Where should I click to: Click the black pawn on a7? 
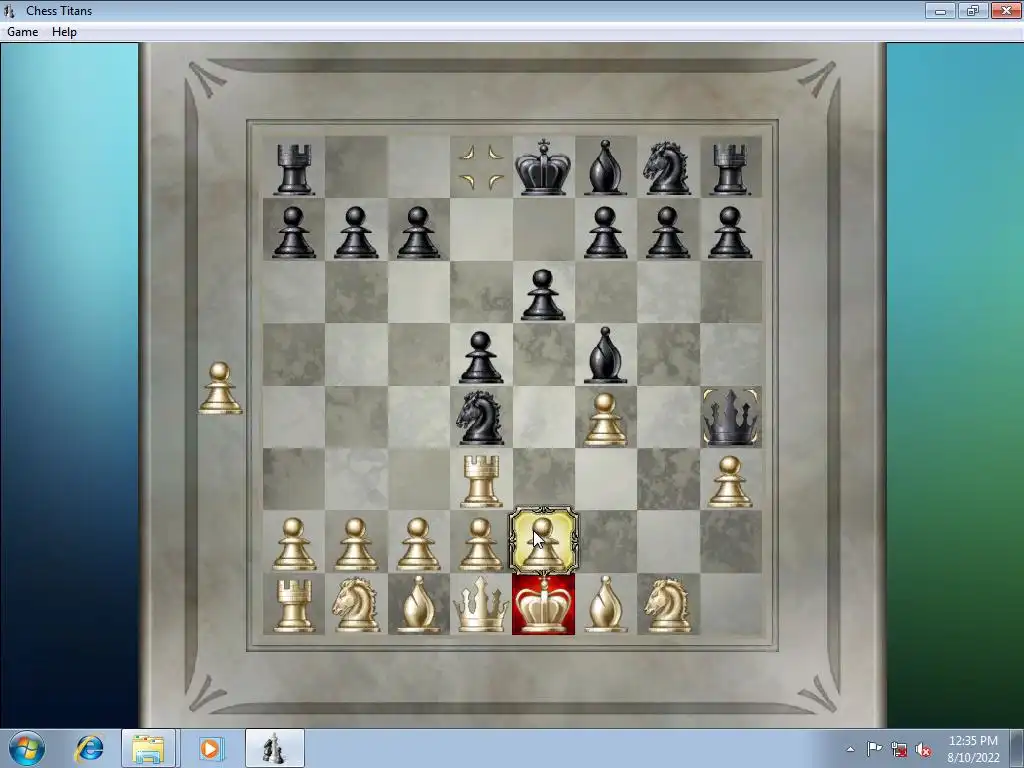coord(294,232)
